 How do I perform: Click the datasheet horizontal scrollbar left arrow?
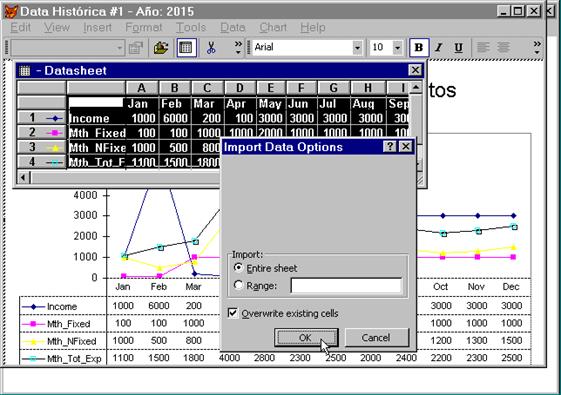(23, 177)
